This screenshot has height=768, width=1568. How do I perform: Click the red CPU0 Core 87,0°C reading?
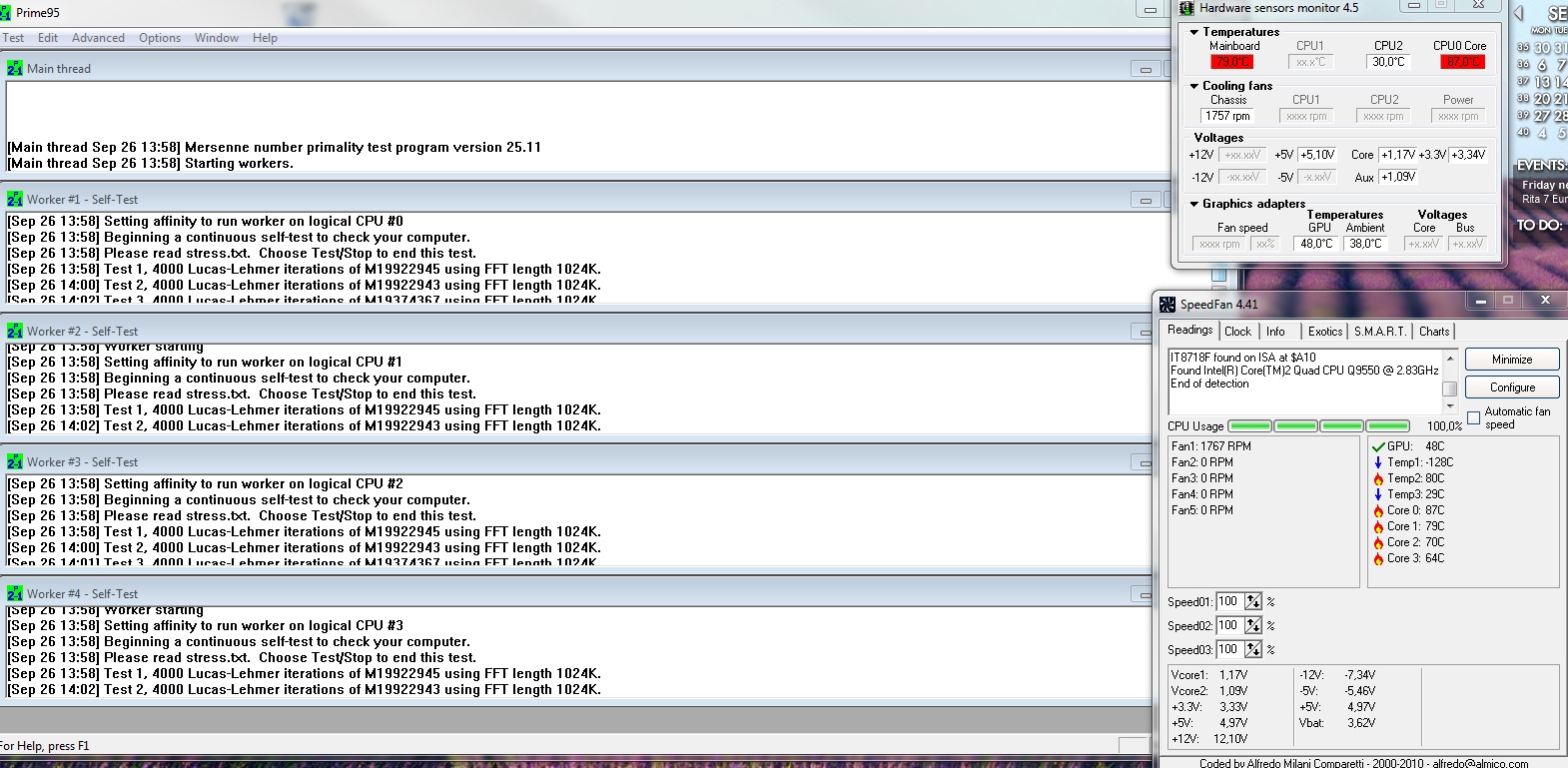point(1463,62)
